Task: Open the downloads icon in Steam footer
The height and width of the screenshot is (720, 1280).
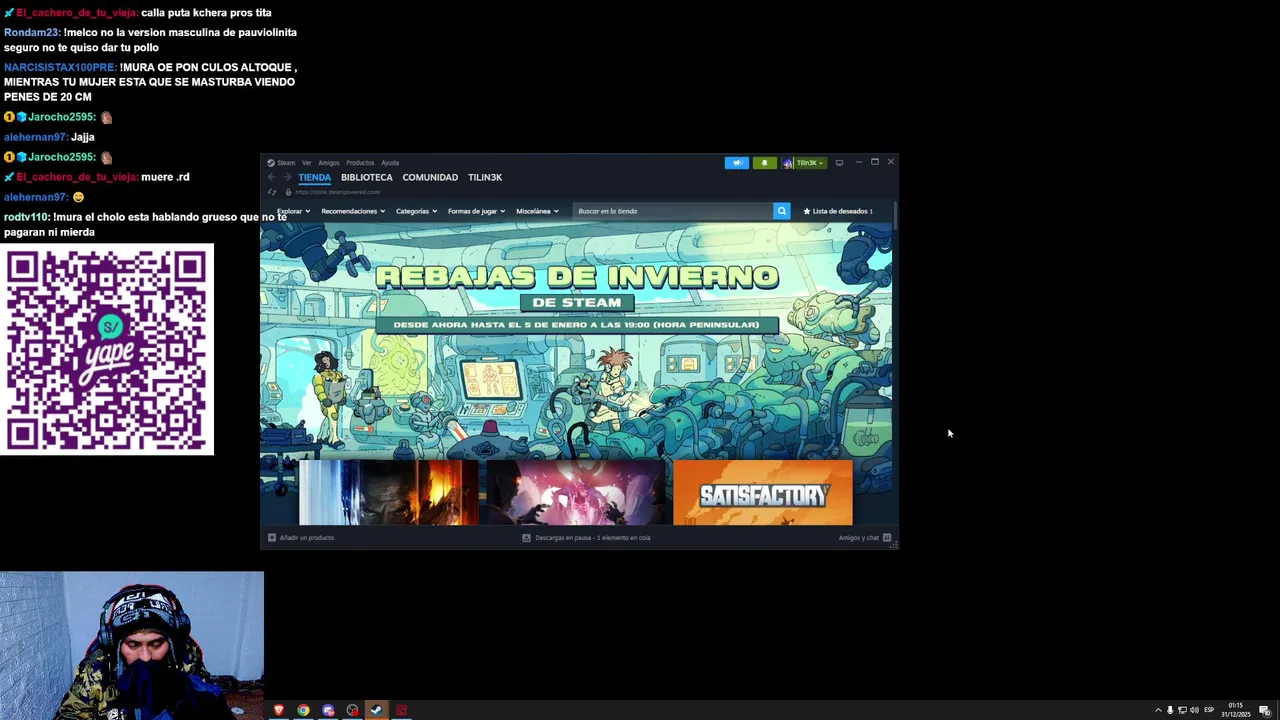Action: 526,538
